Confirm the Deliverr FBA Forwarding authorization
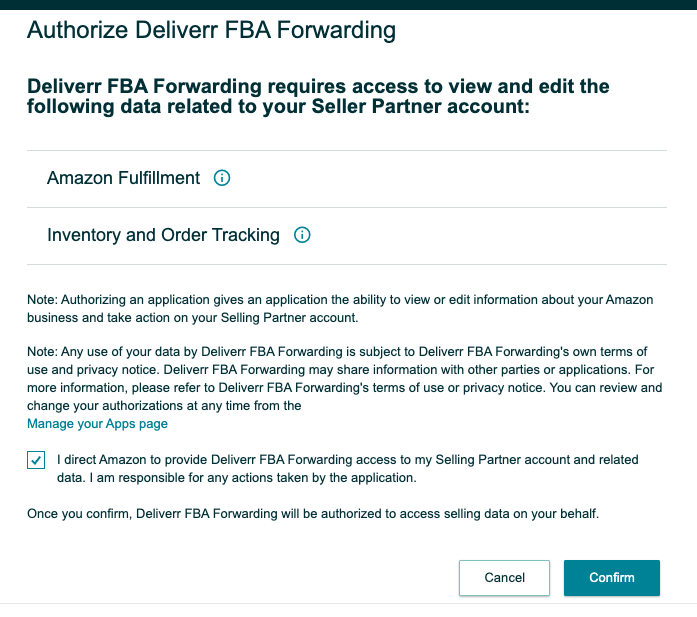697x617 pixels. coord(612,577)
